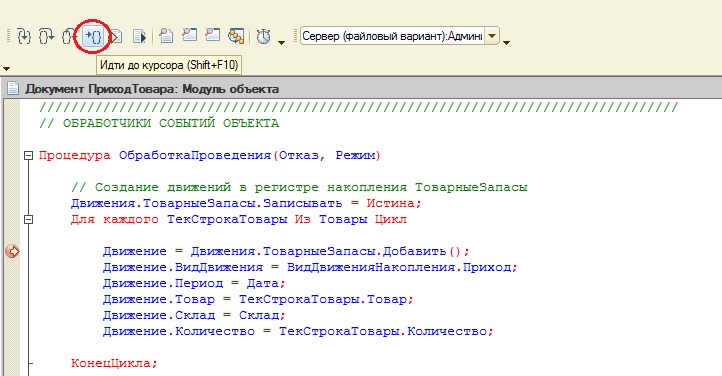This screenshot has width=722, height=376.
Task: Click the line Движение.ВидДвижения
Action: click(310, 267)
